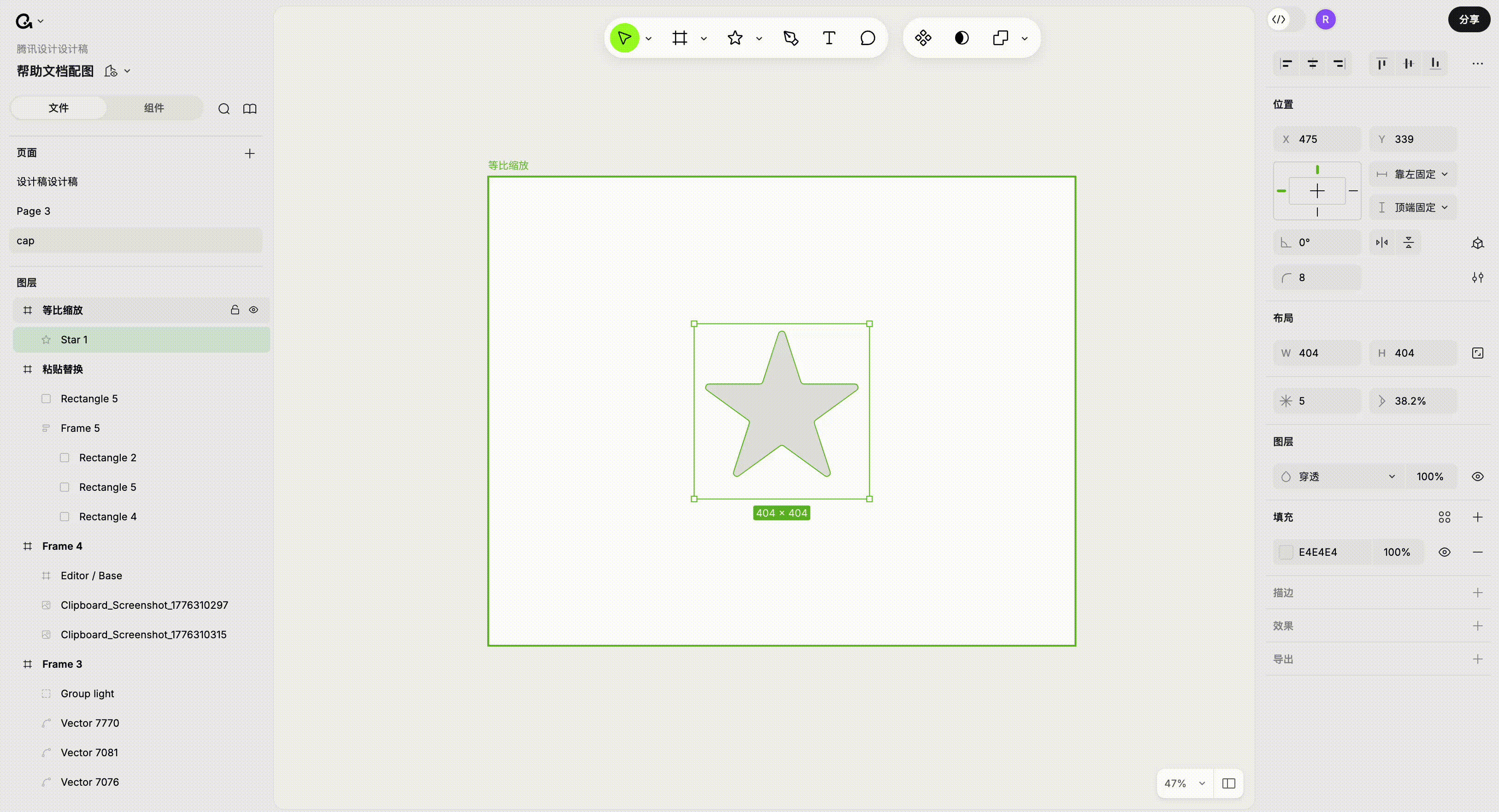Click align left icon in right panel
Viewport: 1499px width, 812px height.
click(1286, 64)
